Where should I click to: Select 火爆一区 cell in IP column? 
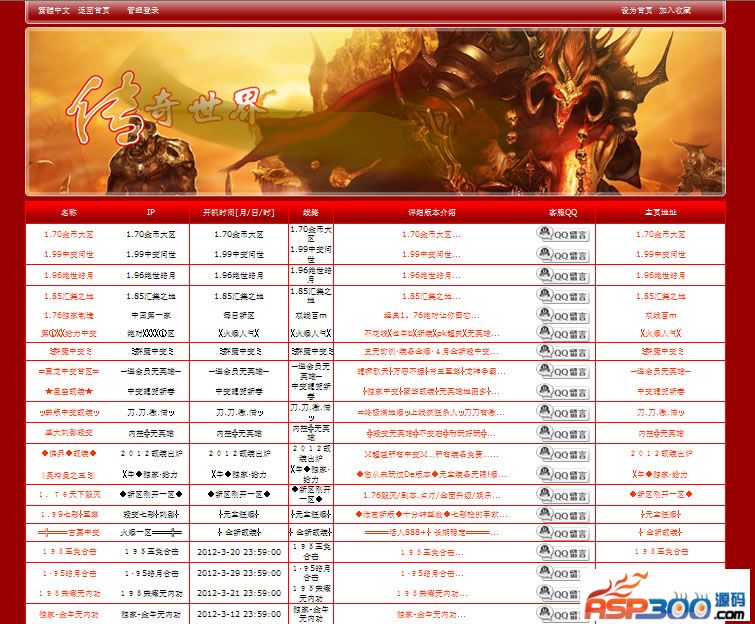(x=151, y=533)
